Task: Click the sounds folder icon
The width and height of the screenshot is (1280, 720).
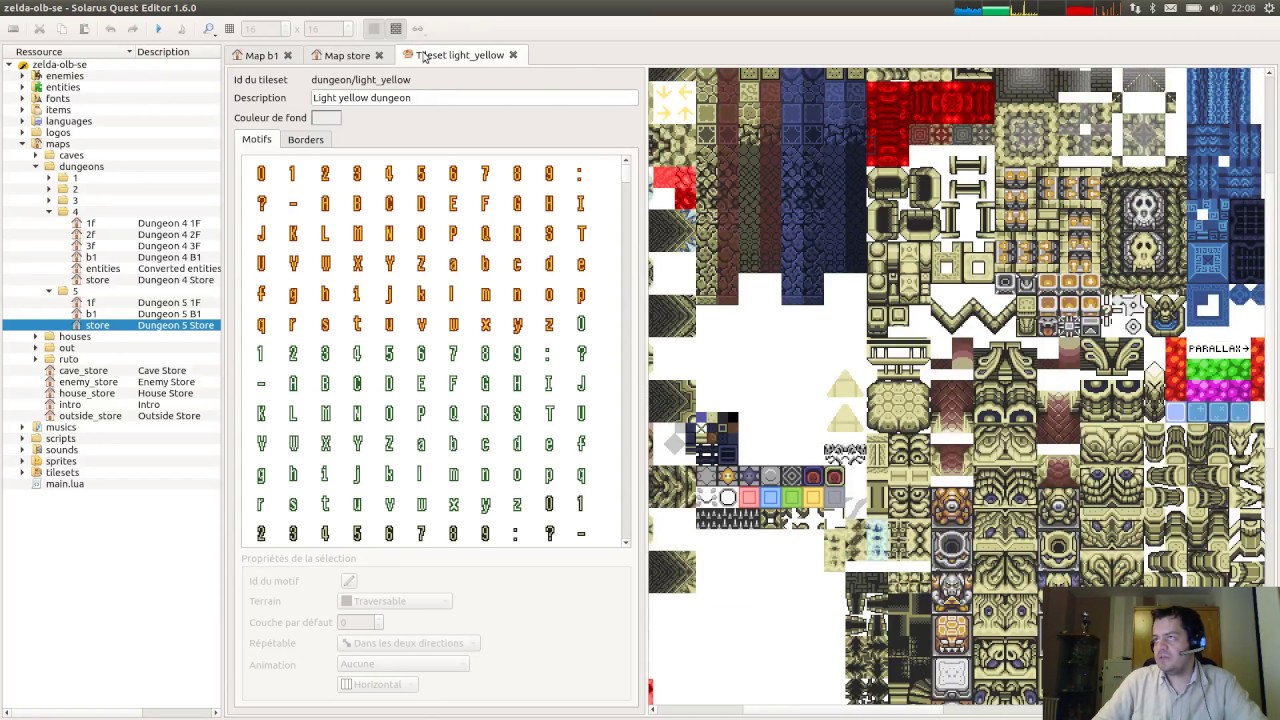Action: click(37, 450)
